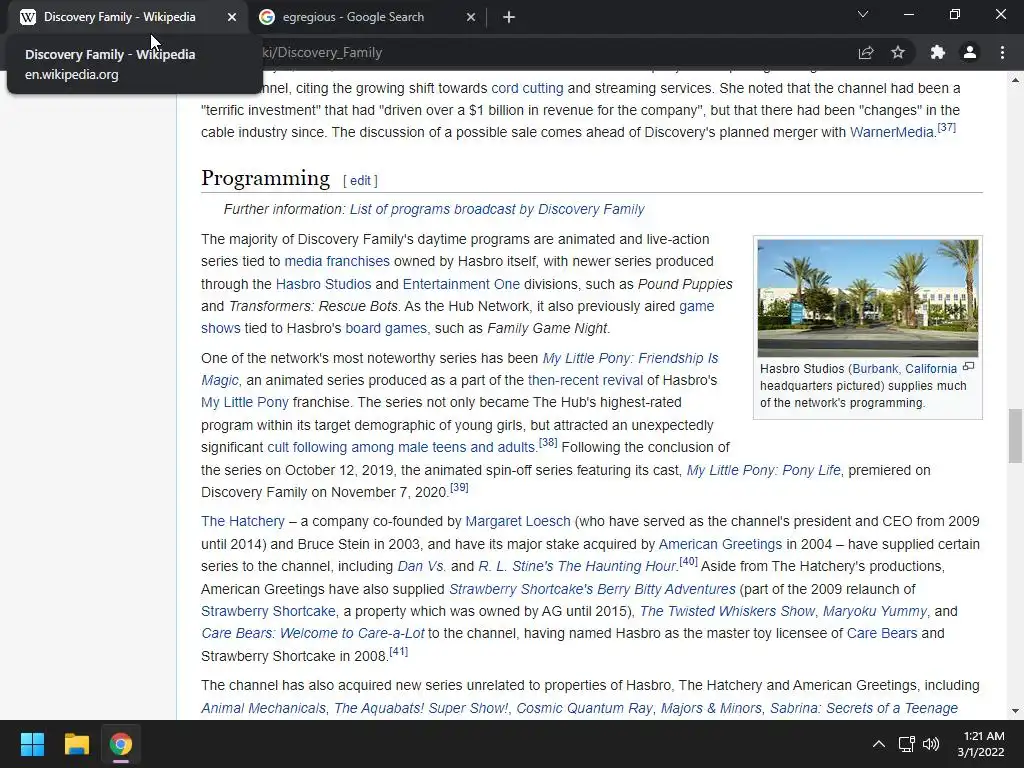Open the then-recent revival link
Viewport: 1024px width, 768px height.
(x=584, y=380)
